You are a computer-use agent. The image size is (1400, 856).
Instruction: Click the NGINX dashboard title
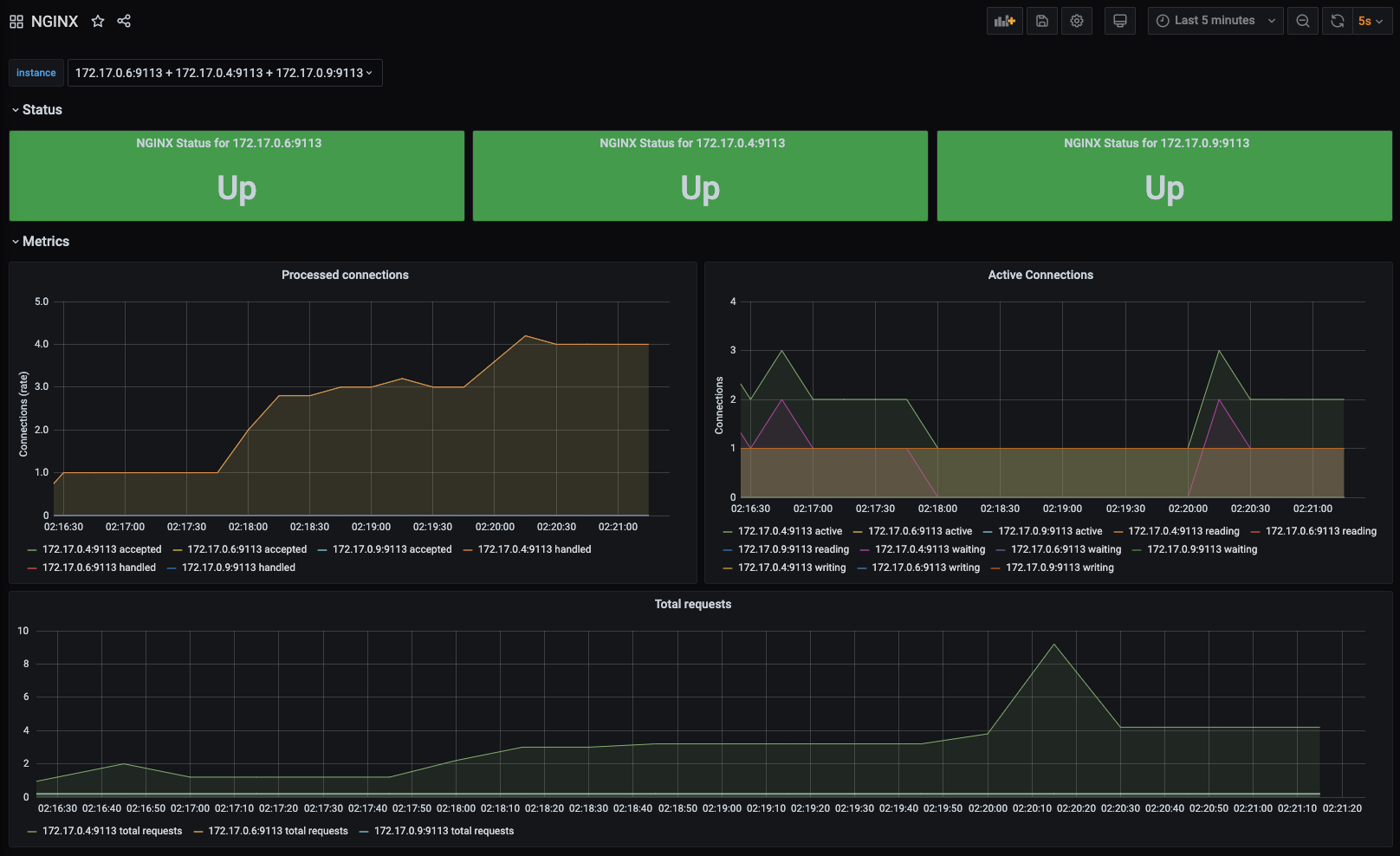55,21
